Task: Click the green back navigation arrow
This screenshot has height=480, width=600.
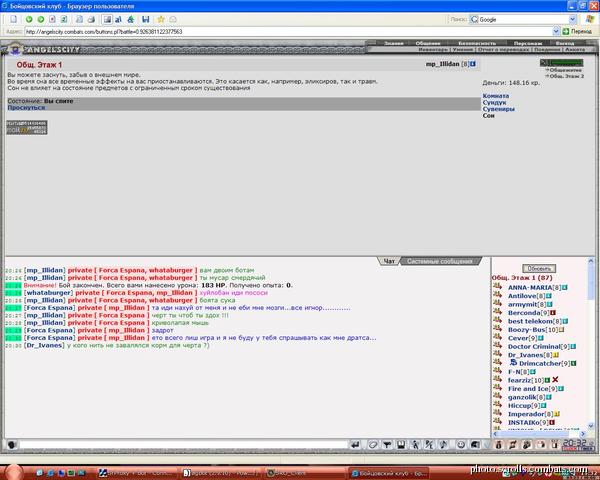Action: (x=29, y=19)
